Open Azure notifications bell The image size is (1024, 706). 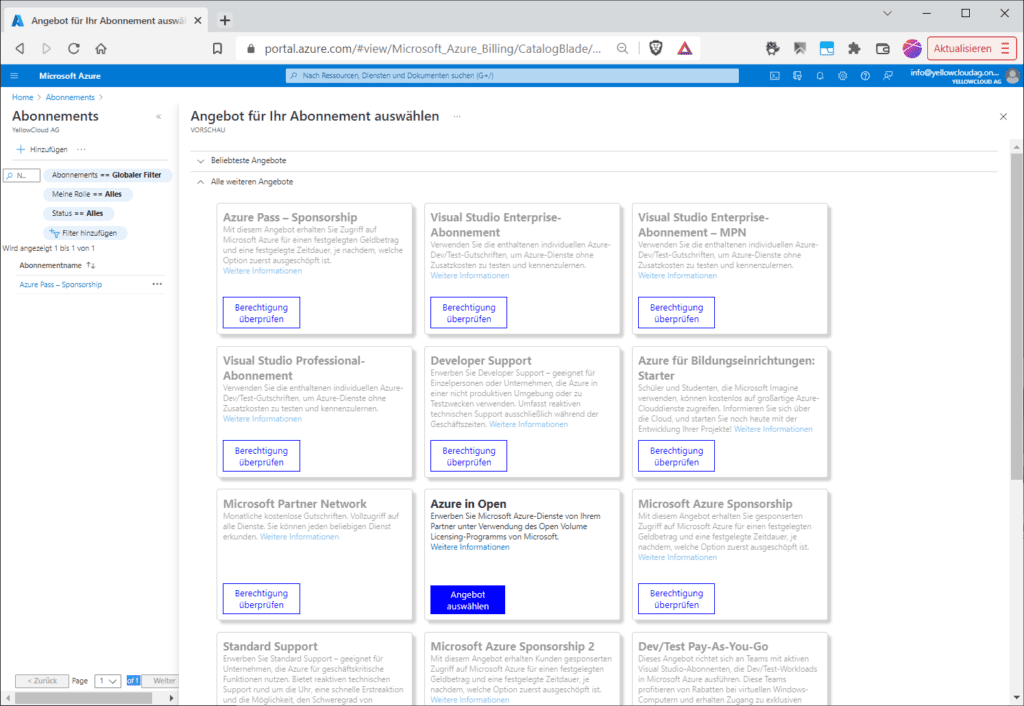coord(820,76)
